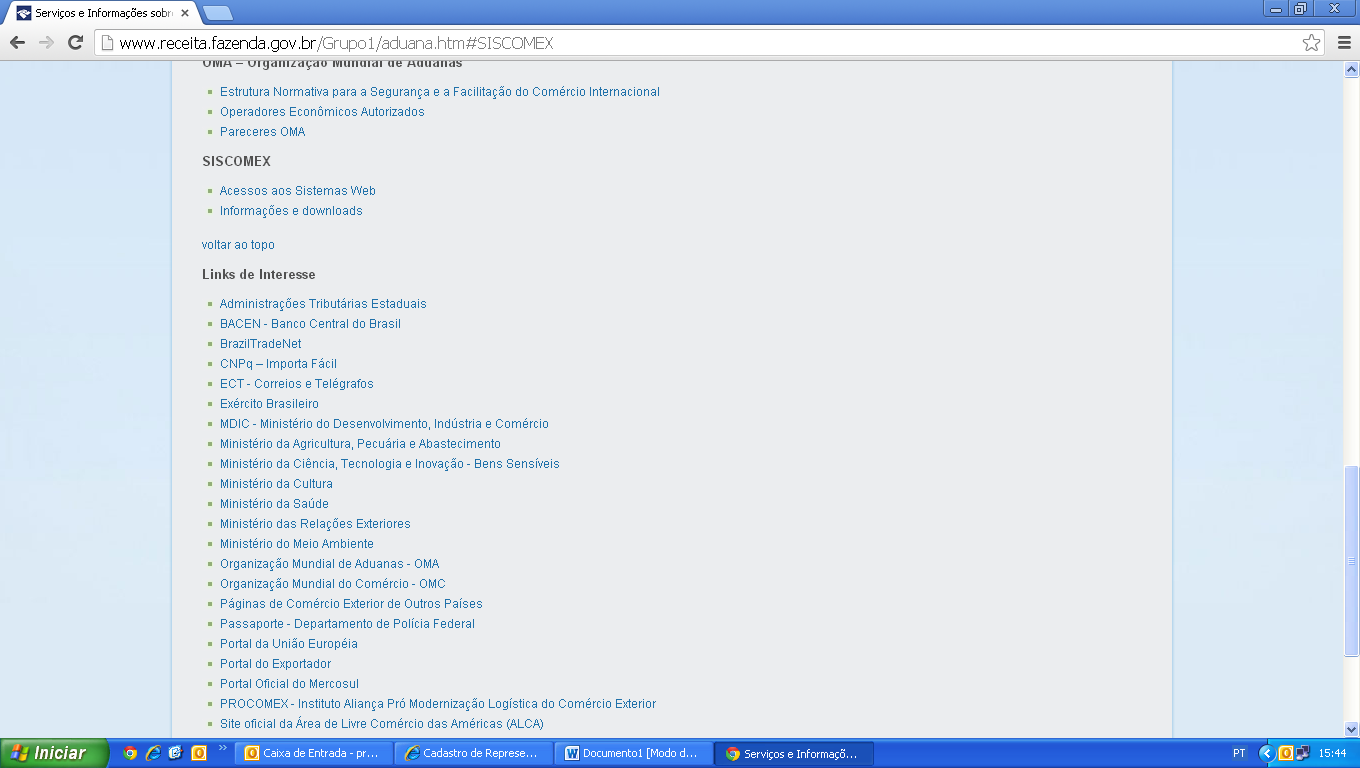Expand hidden system tray icons arrow
The height and width of the screenshot is (768, 1360).
point(1267,753)
